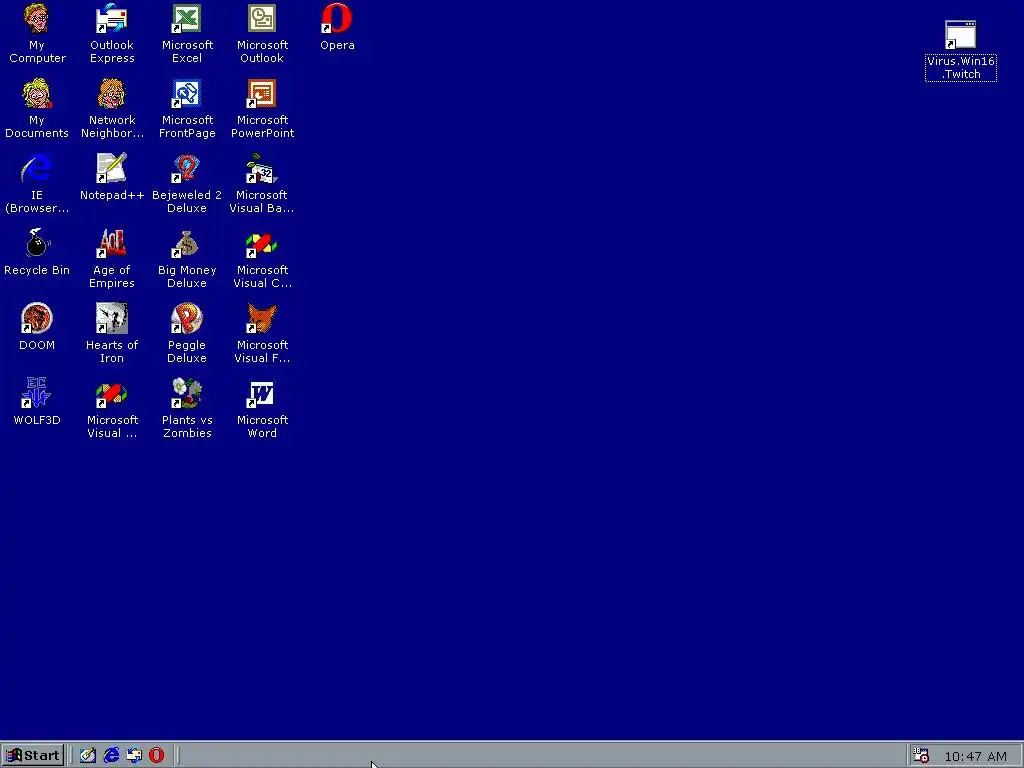1024x768 pixels.
Task: Launch Opera from Quick Launch bar
Action: point(157,756)
